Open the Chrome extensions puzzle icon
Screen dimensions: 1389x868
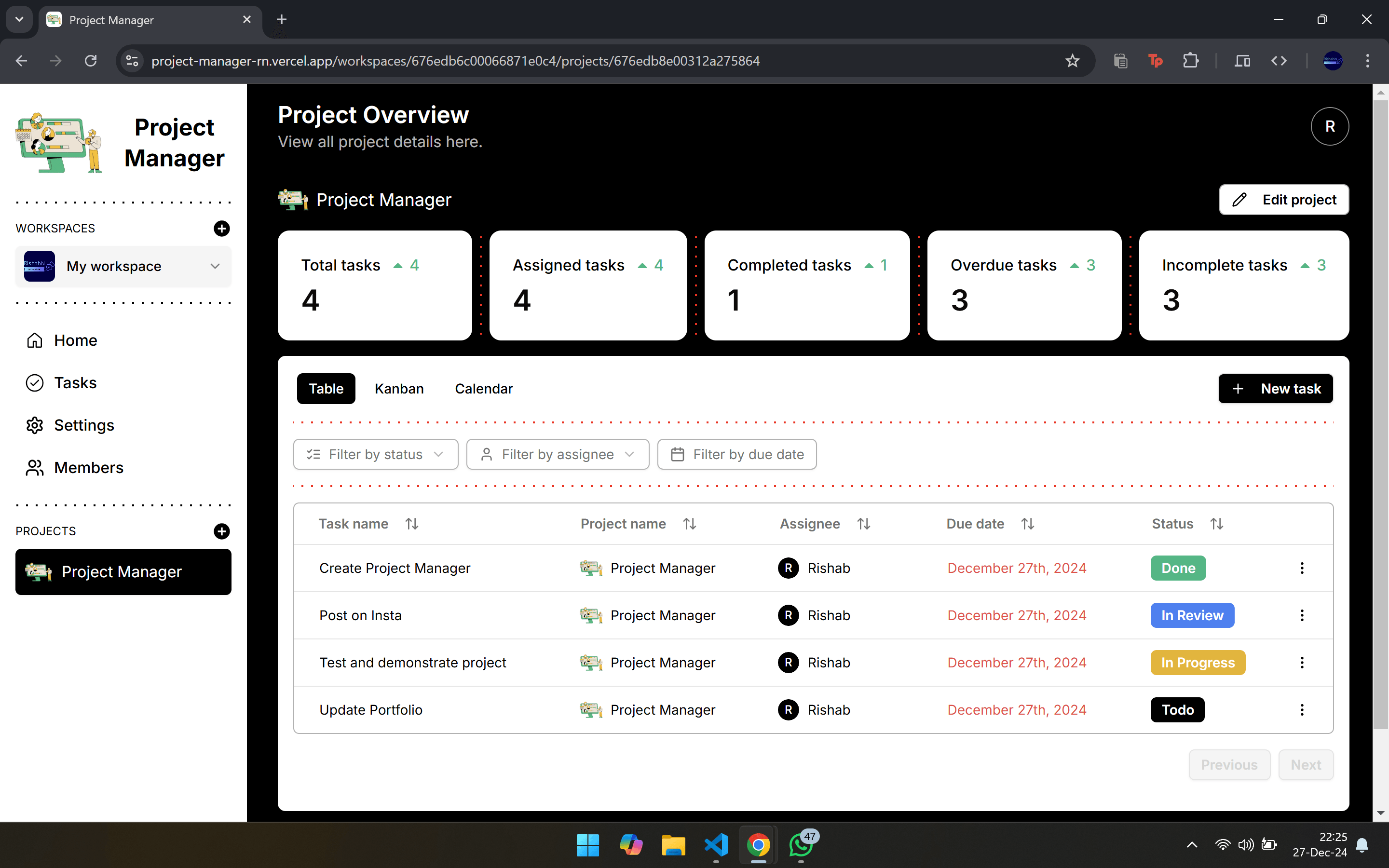pyautogui.click(x=1190, y=61)
